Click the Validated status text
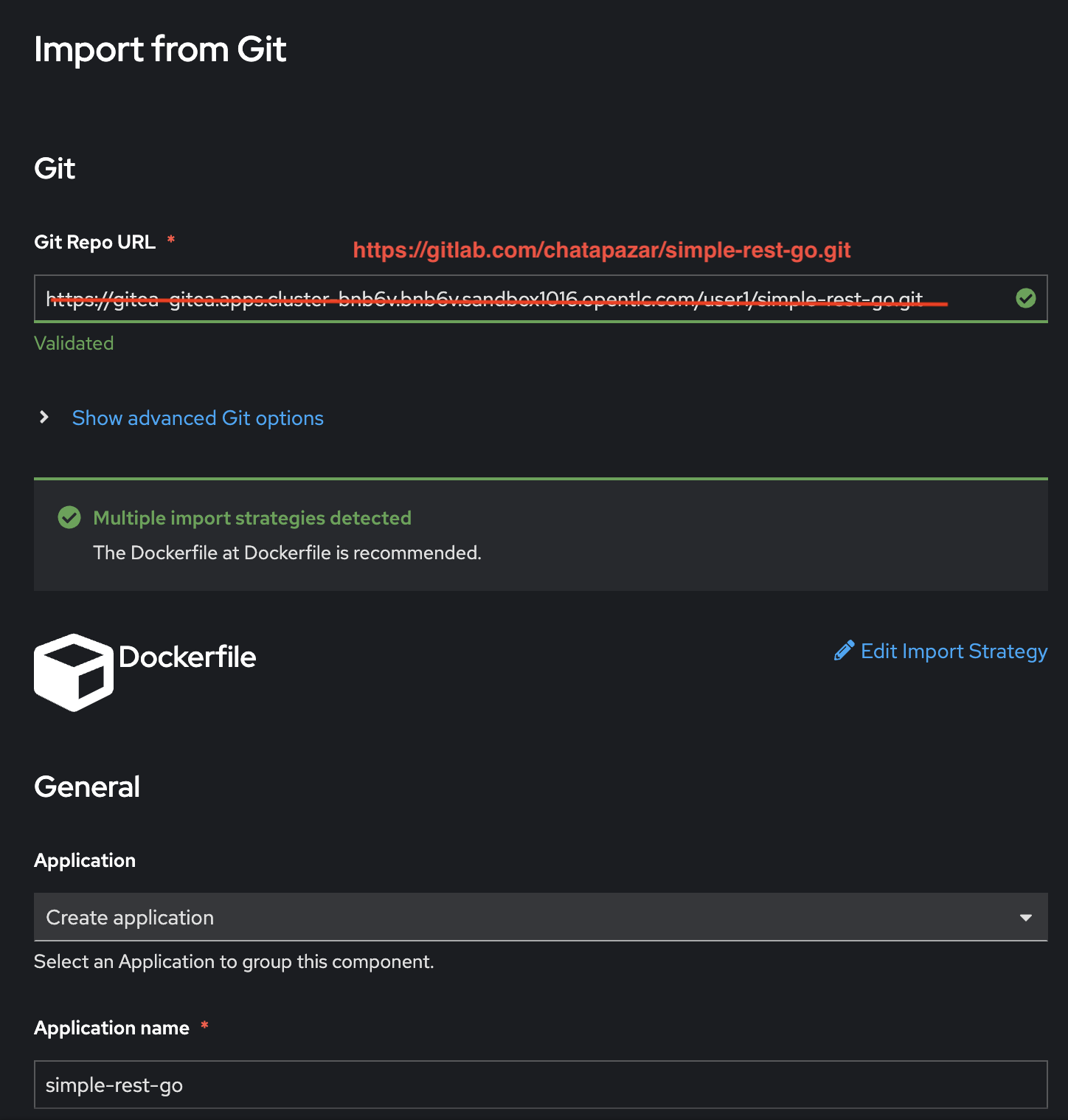Screen dimensions: 1068x1120 pyautogui.click(x=74, y=343)
